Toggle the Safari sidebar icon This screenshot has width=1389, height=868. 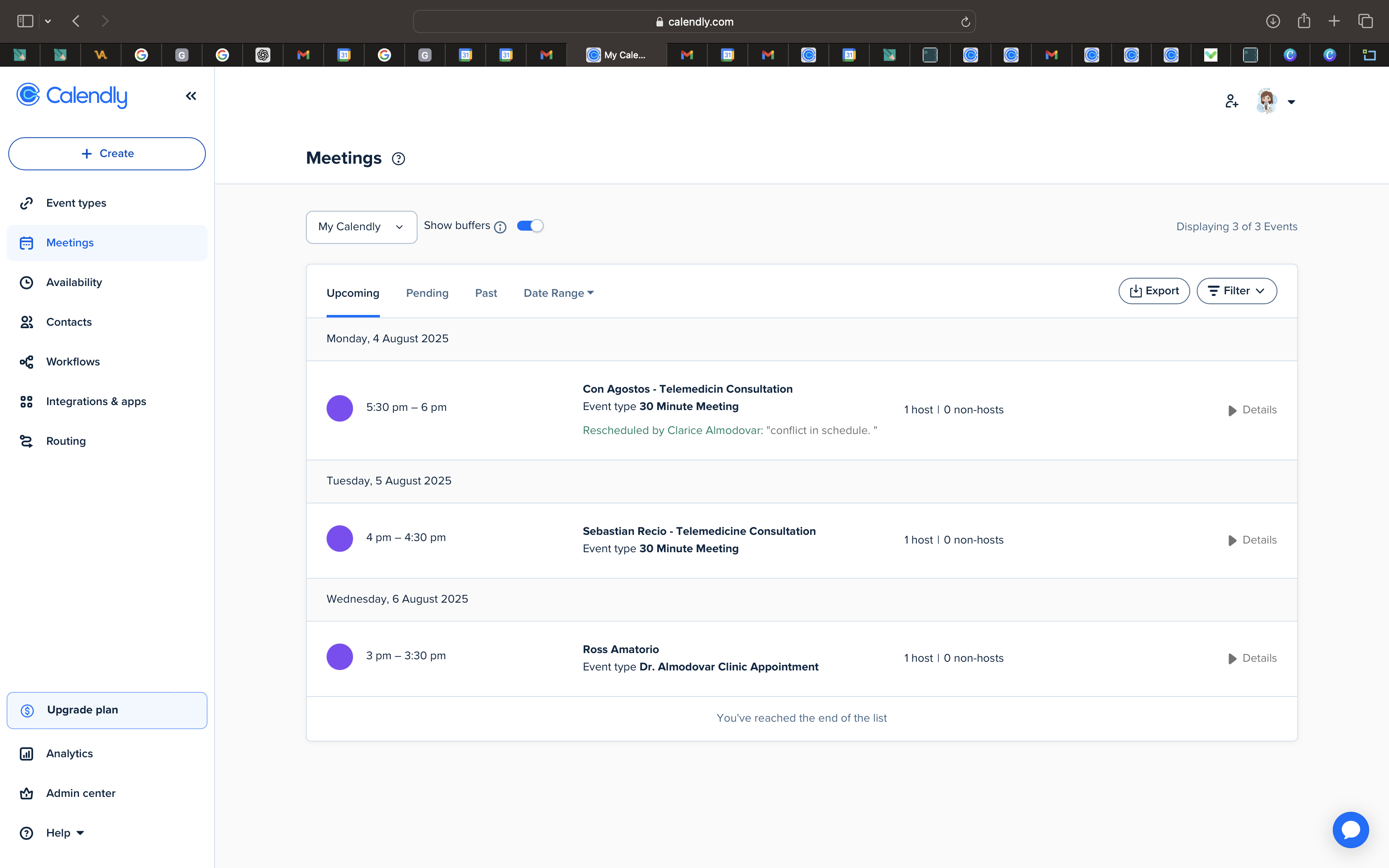click(x=25, y=21)
